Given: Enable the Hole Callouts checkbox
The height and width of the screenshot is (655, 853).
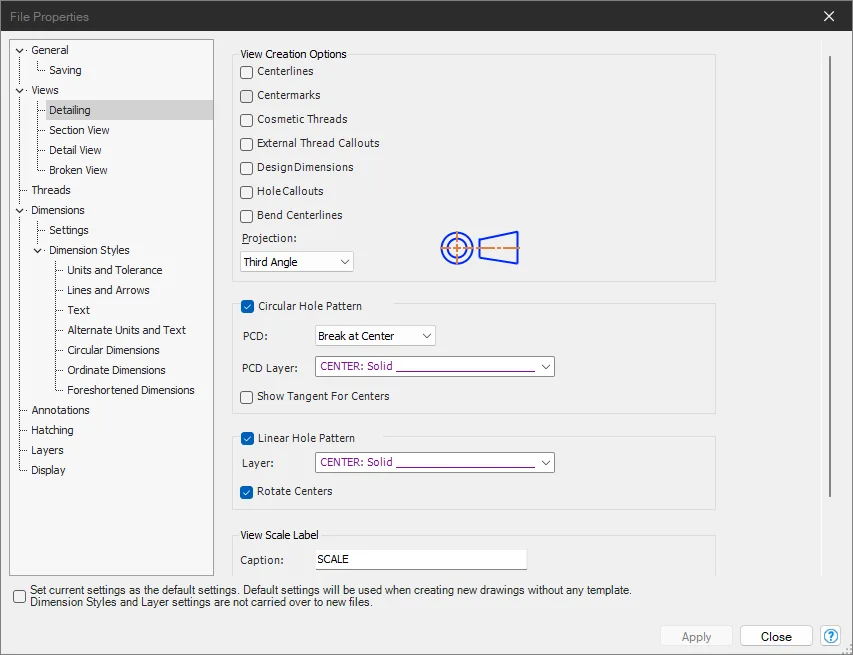Looking at the screenshot, I should point(246,192).
